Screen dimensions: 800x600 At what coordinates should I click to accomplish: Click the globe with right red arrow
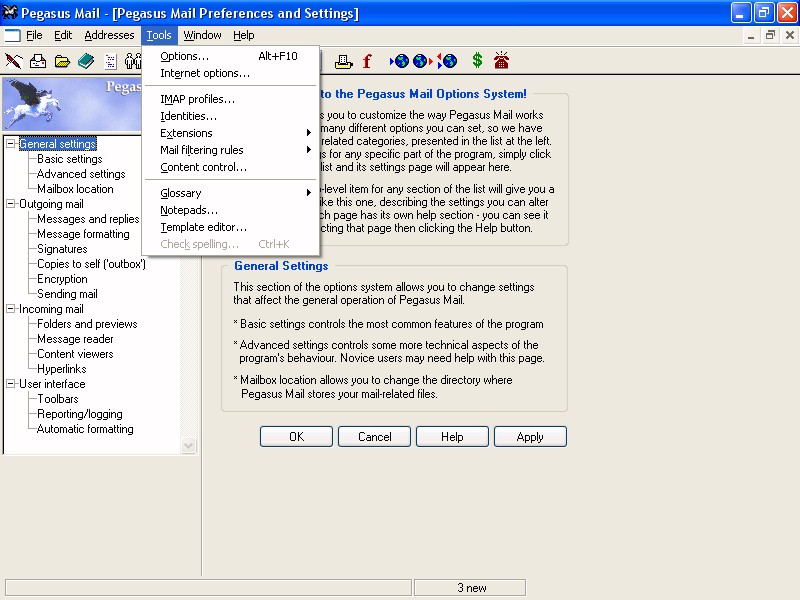click(422, 61)
